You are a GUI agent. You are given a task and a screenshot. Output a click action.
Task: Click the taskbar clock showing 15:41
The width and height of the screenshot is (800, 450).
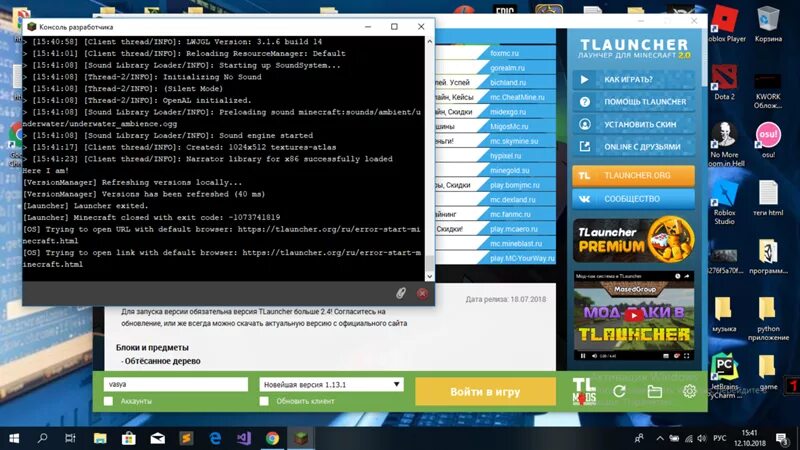point(749,438)
